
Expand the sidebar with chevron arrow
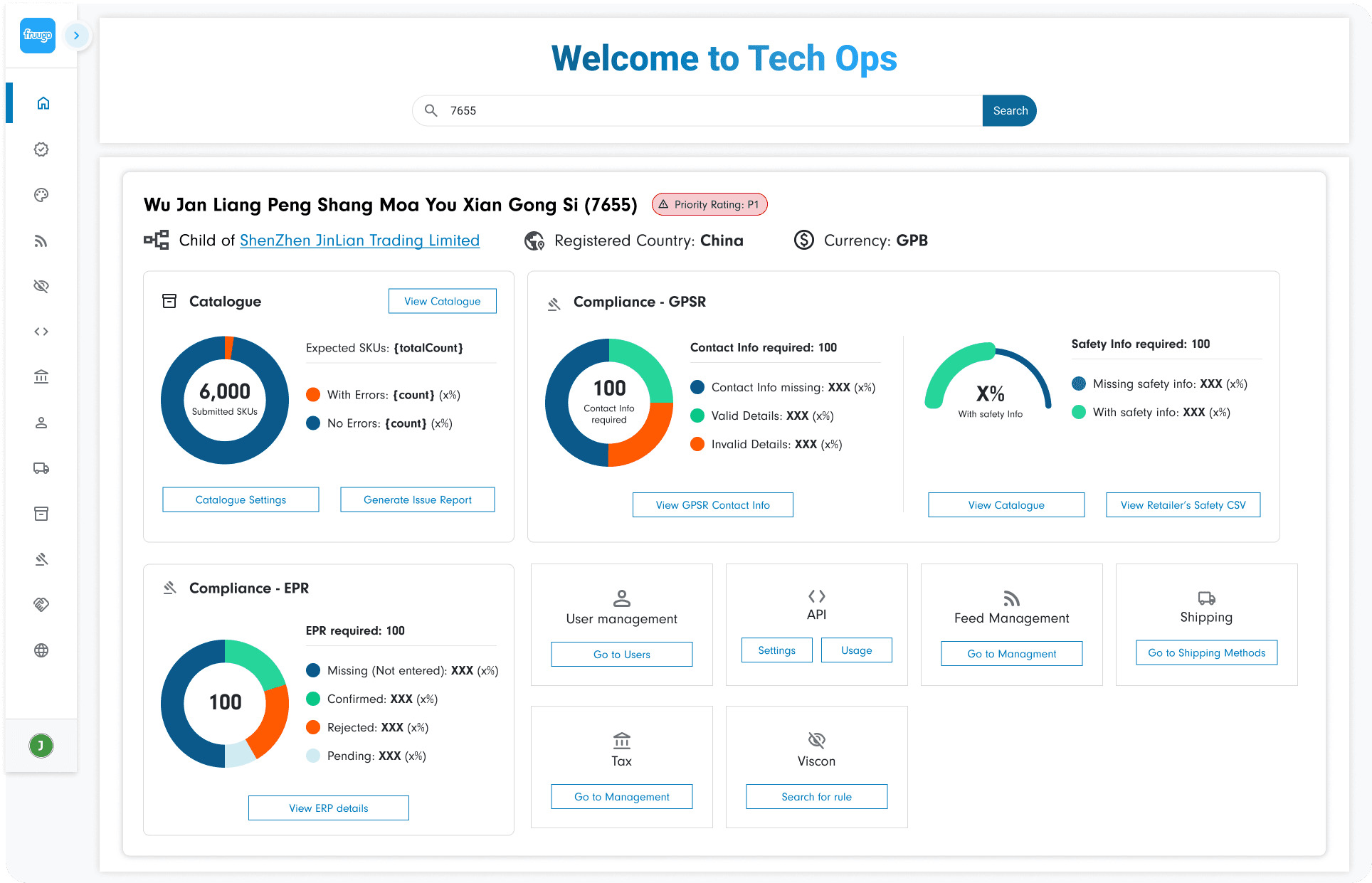76,36
